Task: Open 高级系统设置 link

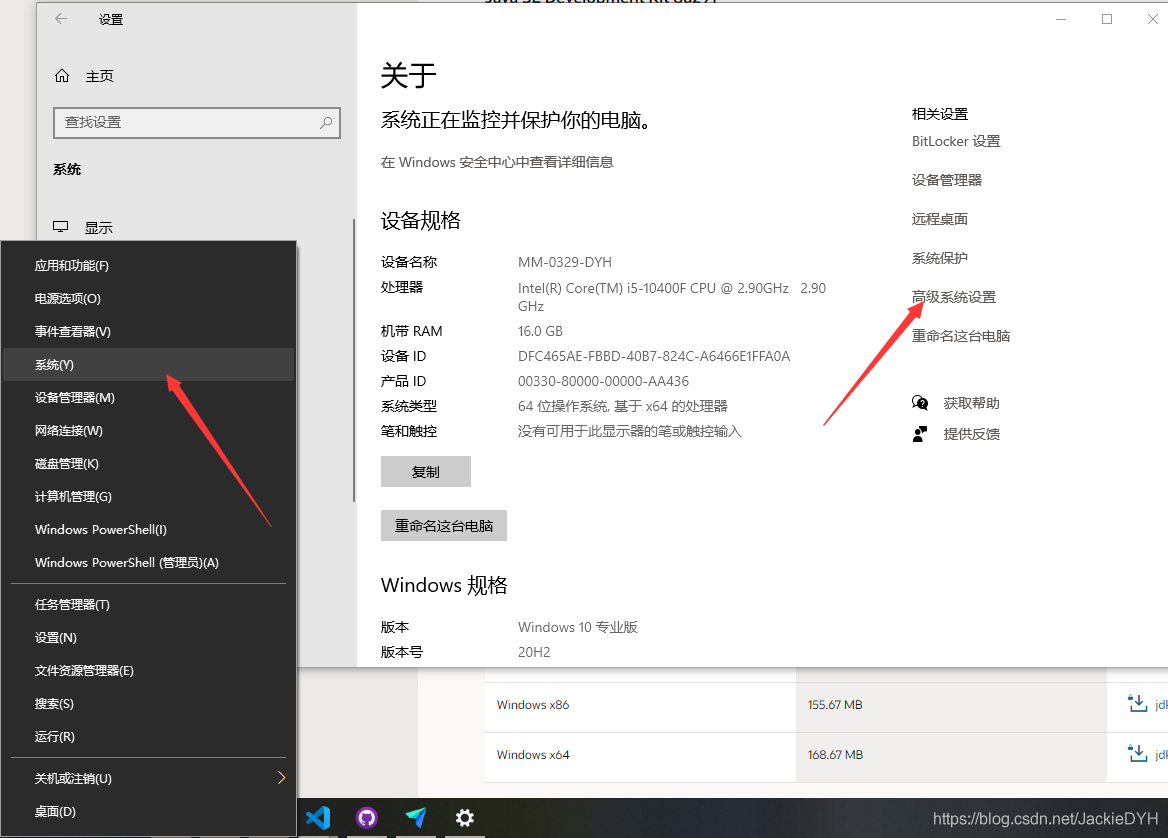Action: [953, 297]
